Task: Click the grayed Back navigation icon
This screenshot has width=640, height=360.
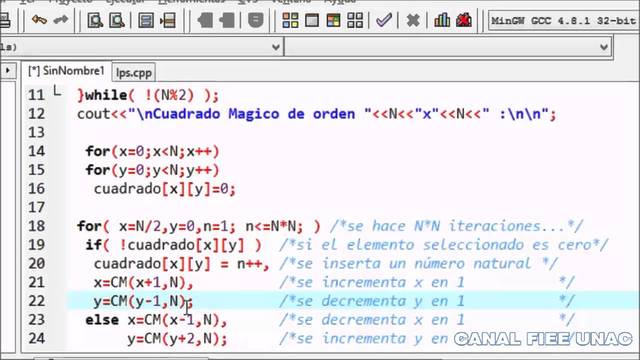Action: [205, 20]
